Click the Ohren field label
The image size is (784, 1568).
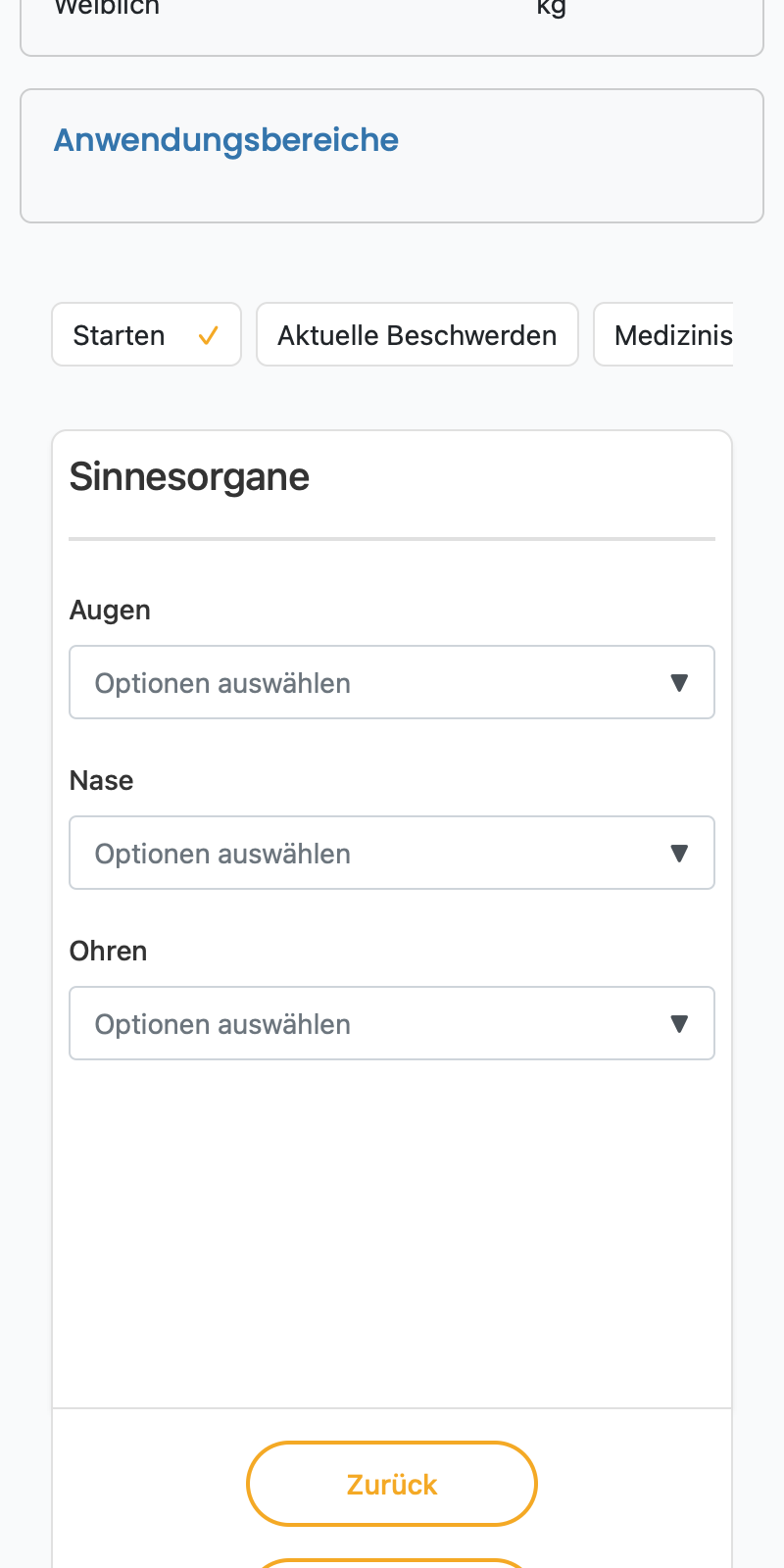[x=109, y=951]
